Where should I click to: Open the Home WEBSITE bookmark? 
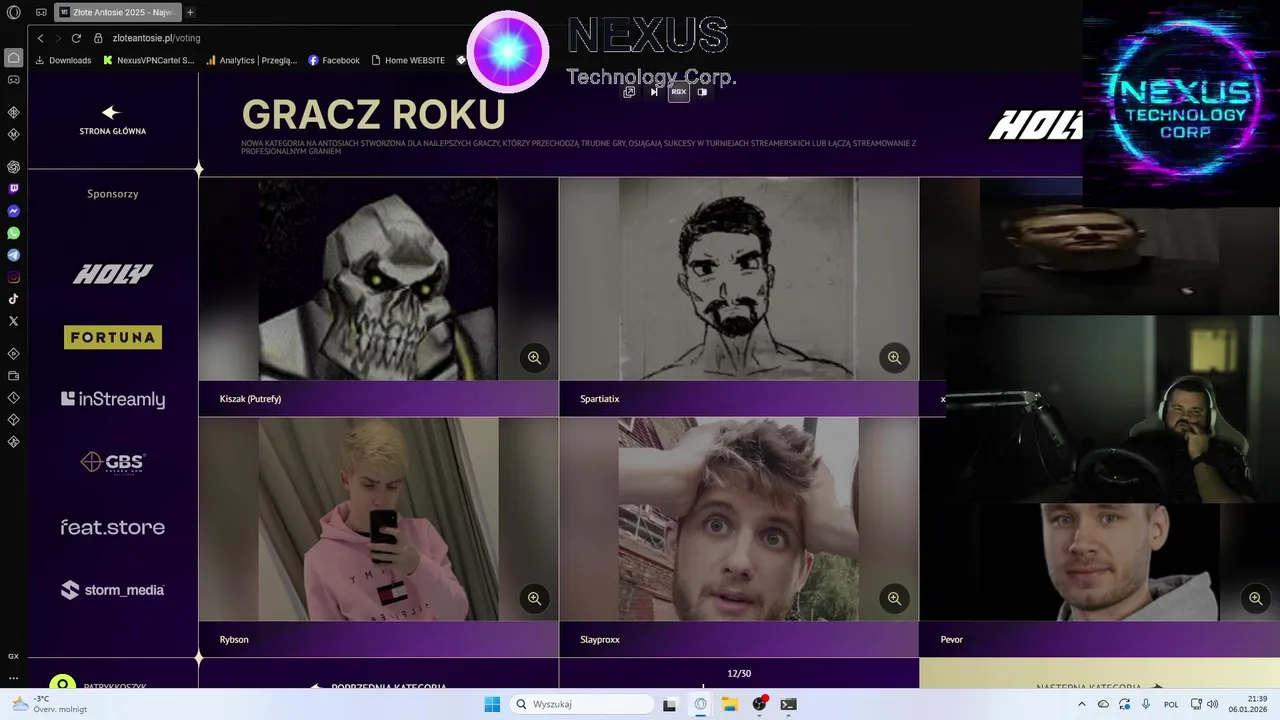pos(408,60)
